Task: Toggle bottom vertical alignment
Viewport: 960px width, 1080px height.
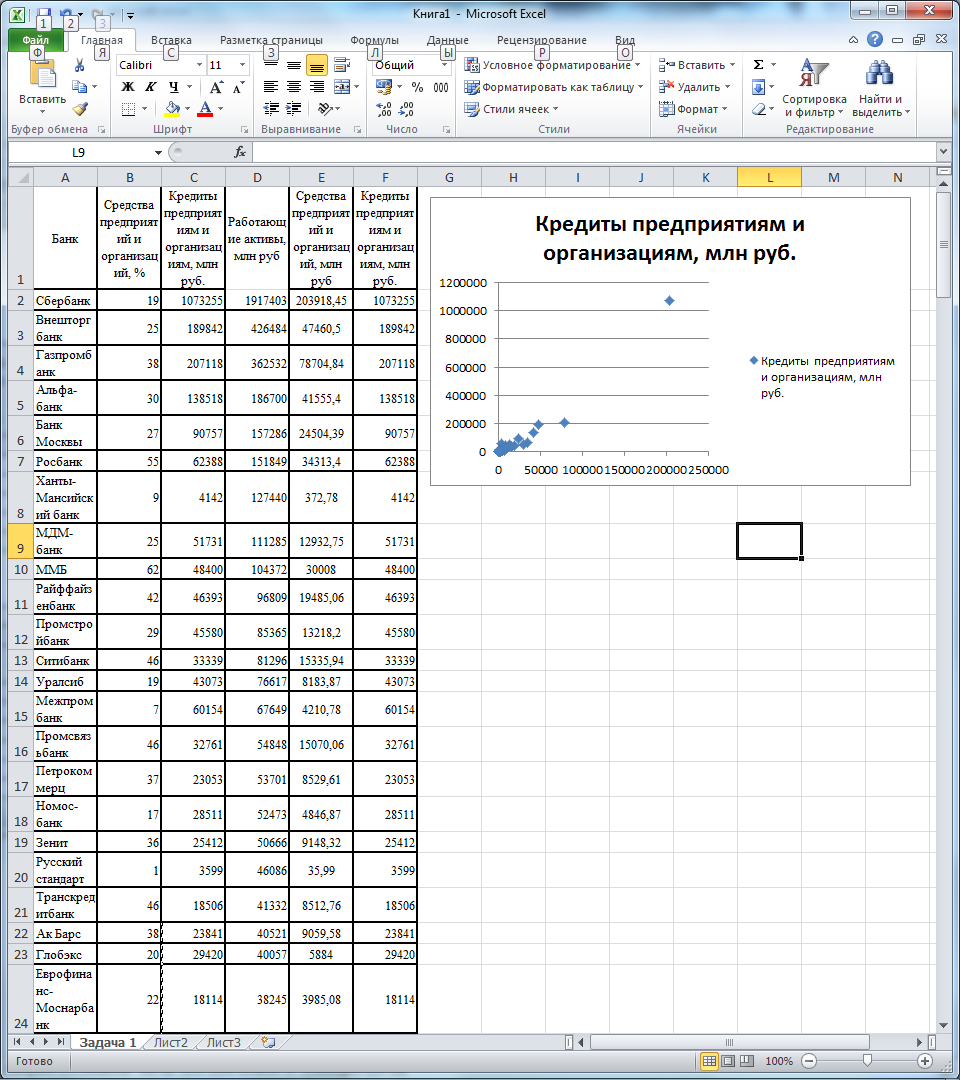Action: coord(317,65)
